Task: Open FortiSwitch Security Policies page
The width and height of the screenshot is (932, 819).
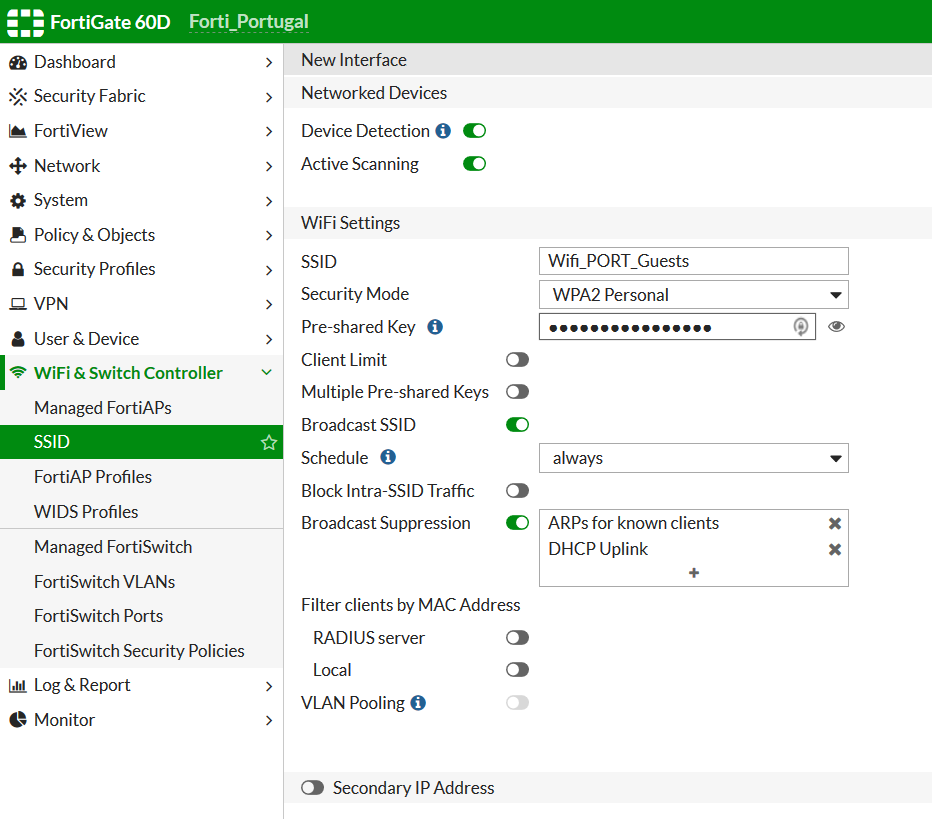Action: point(141,651)
